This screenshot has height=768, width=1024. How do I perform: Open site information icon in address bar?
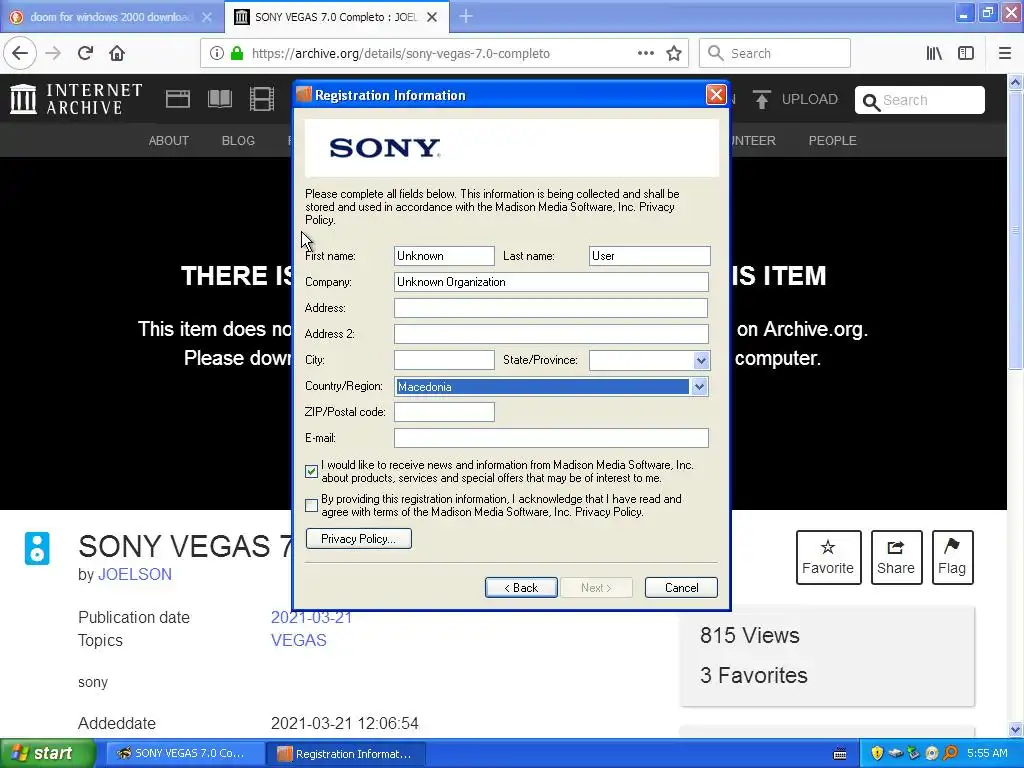tap(217, 54)
